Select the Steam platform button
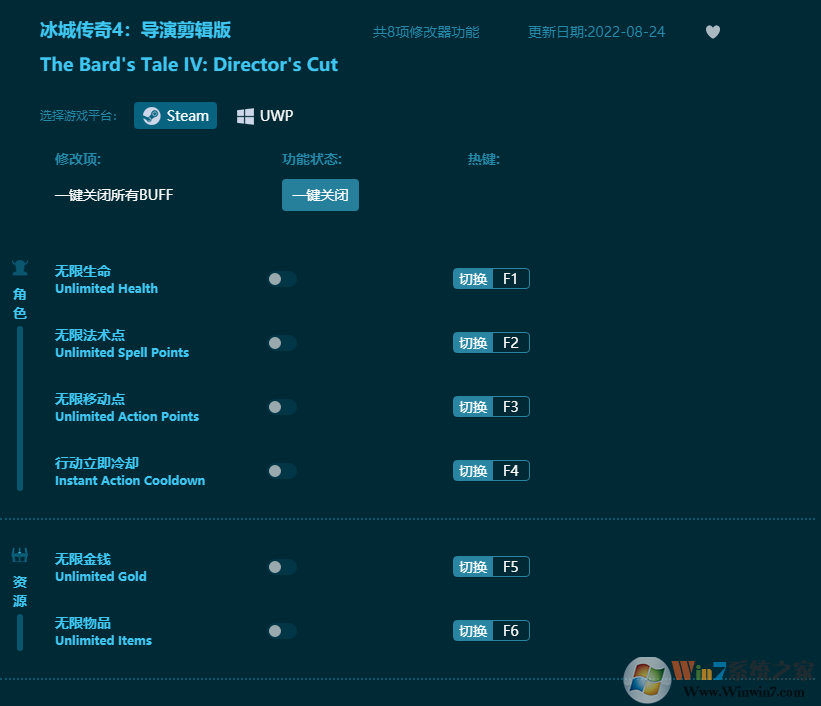The image size is (821, 706). click(x=175, y=116)
